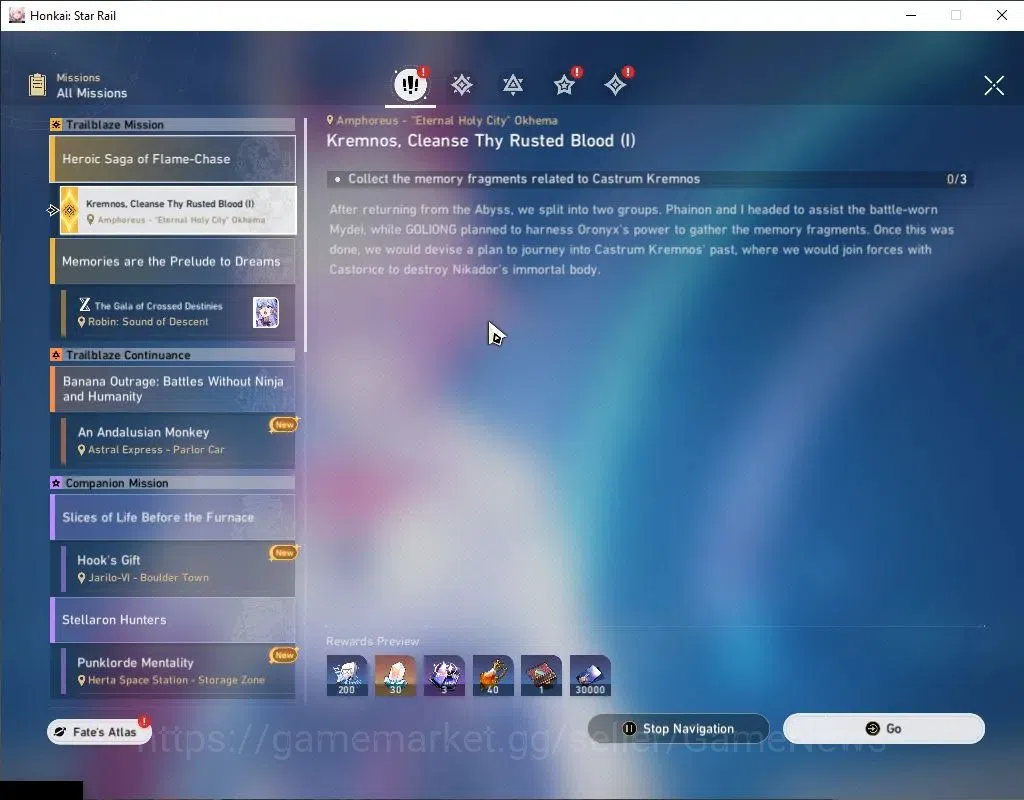Open Heroic Saga of Flame-Chase group
The image size is (1024, 800).
tap(172, 159)
